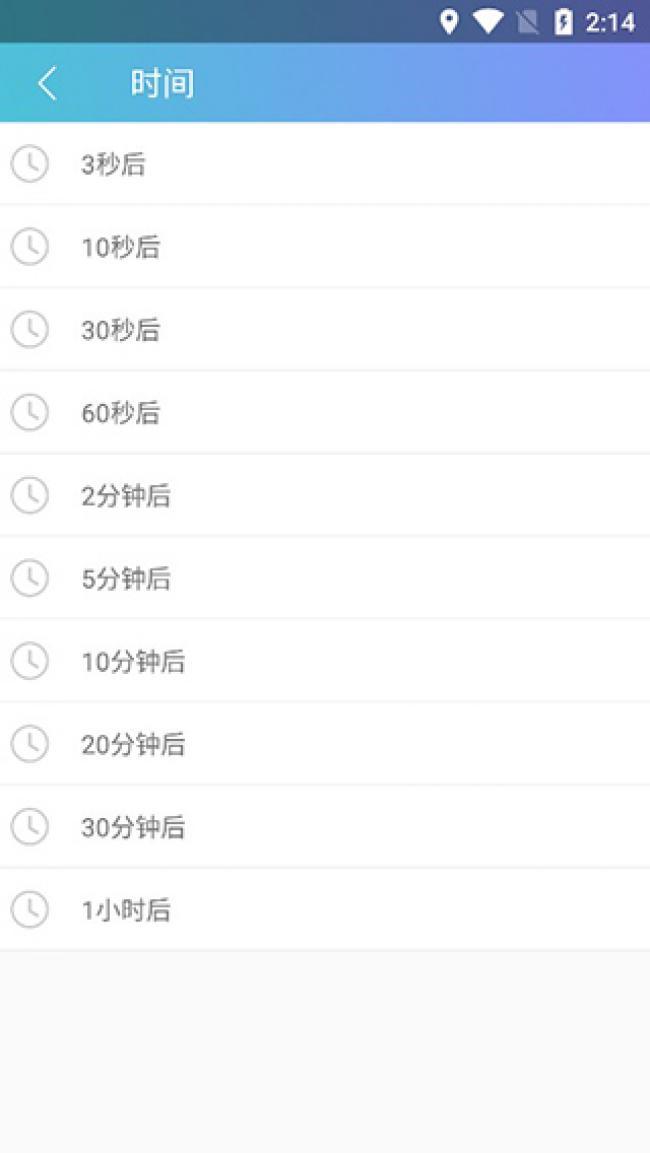Pick the 10分钟后 time option

pos(133,661)
